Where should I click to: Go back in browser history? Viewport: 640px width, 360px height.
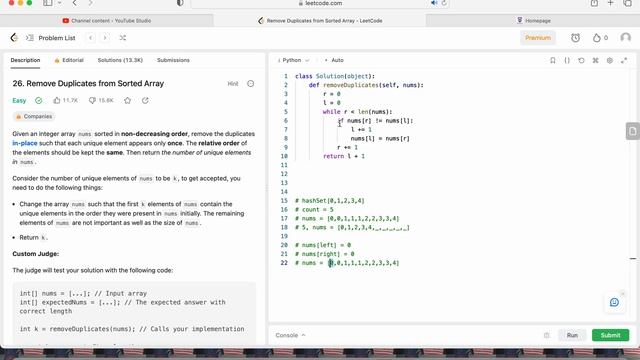tap(74, 3)
